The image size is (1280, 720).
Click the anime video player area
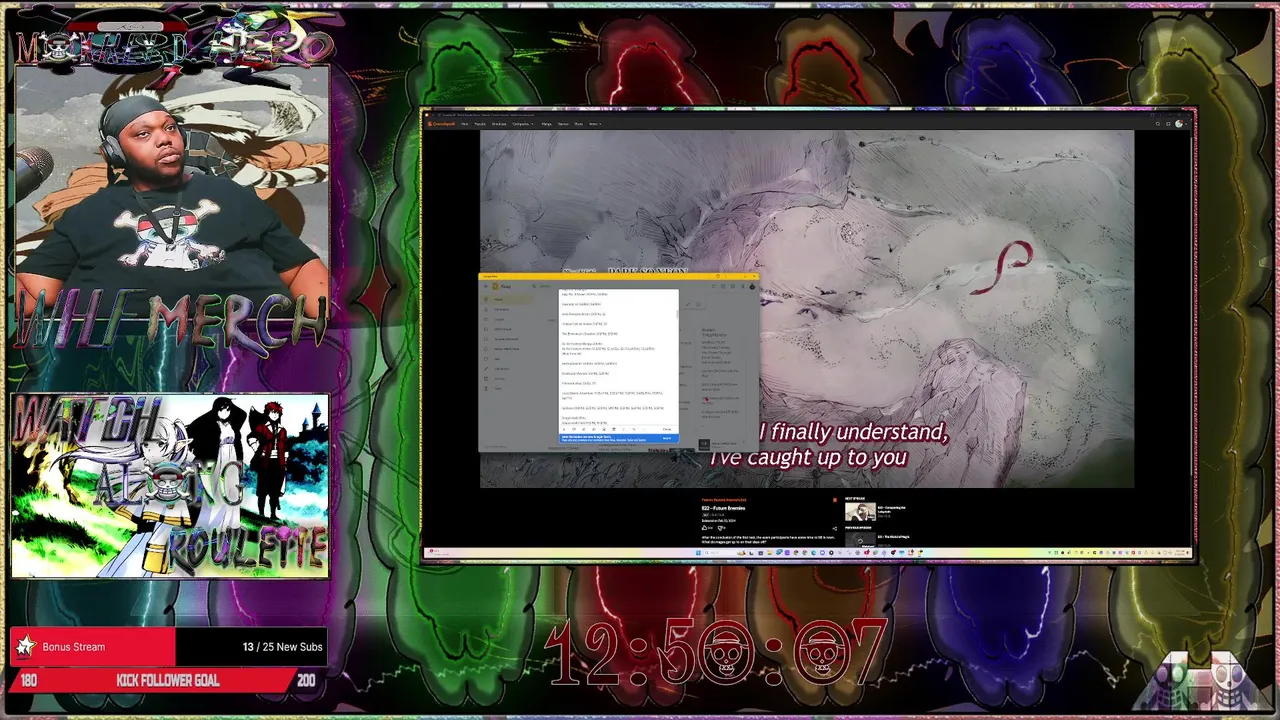(807, 309)
